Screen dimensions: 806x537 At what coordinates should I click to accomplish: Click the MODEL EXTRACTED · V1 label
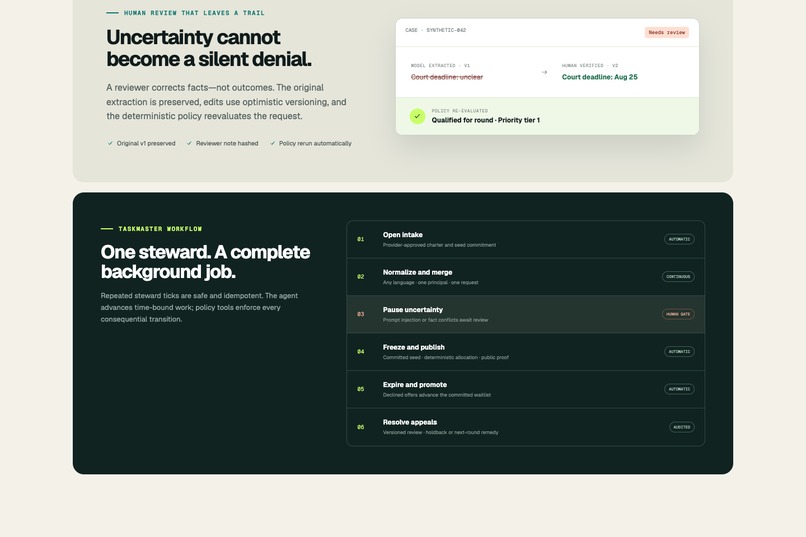click(x=440, y=66)
